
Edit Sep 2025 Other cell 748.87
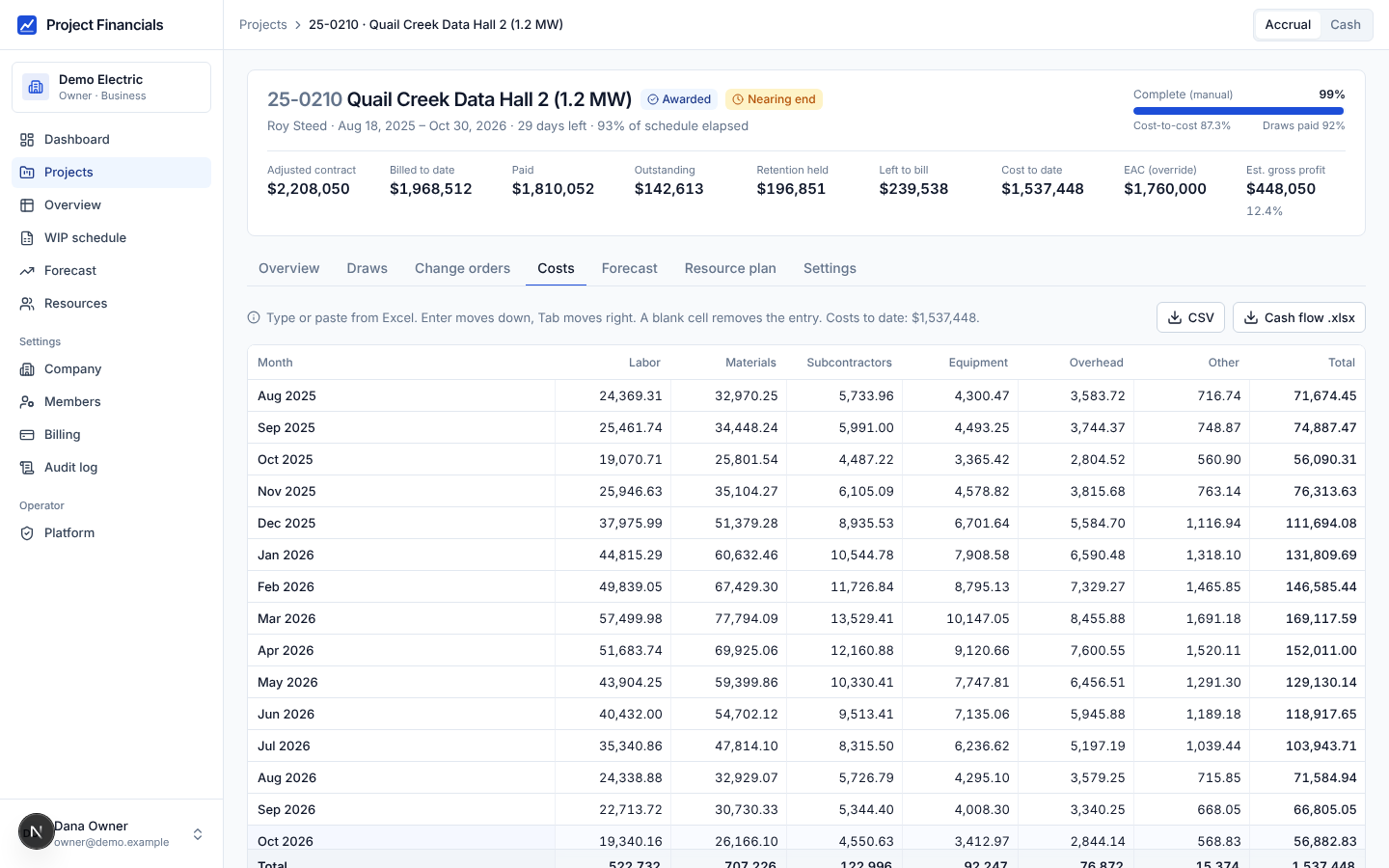tap(1191, 427)
